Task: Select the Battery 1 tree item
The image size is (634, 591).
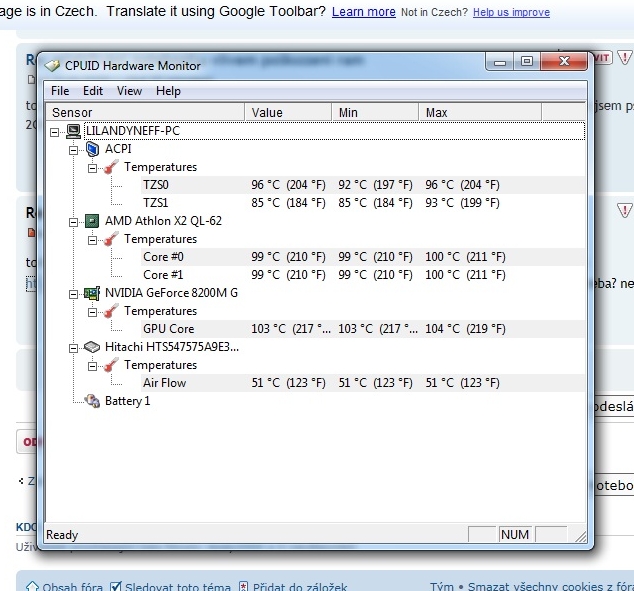Action: [x=127, y=401]
